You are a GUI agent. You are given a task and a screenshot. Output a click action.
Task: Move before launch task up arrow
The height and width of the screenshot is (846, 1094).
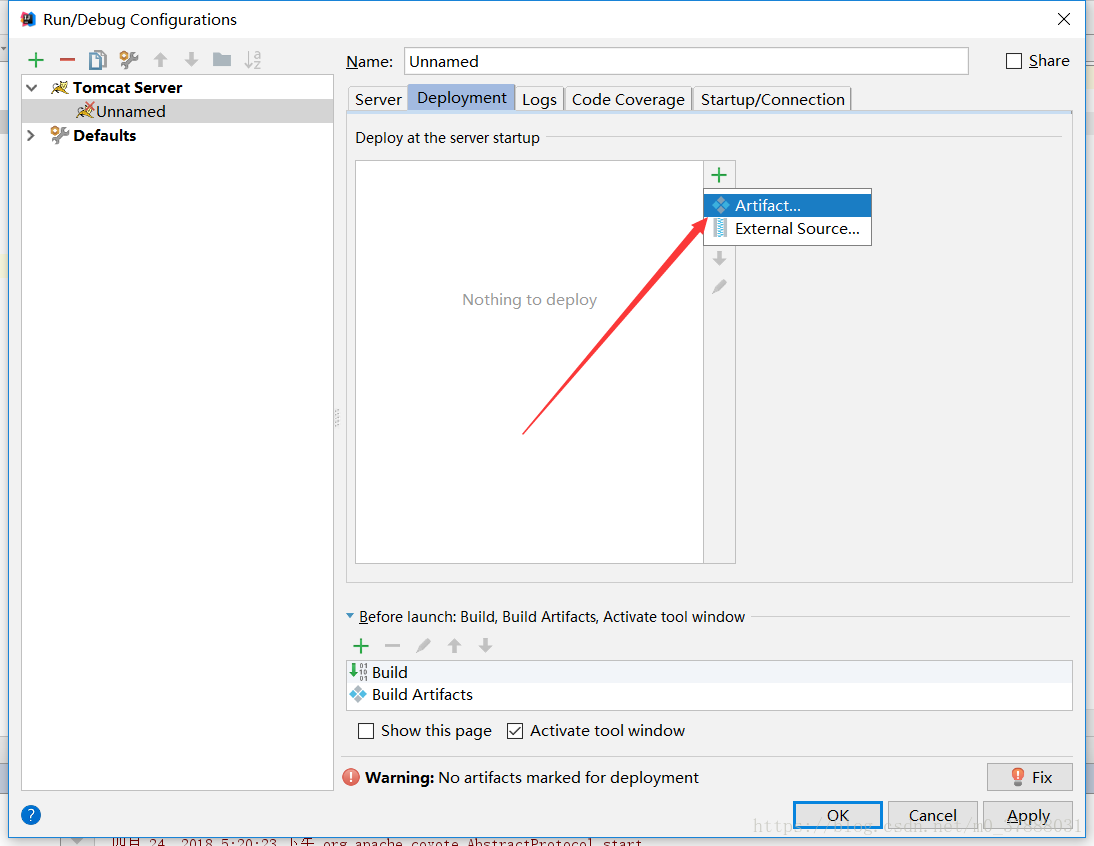click(x=454, y=646)
